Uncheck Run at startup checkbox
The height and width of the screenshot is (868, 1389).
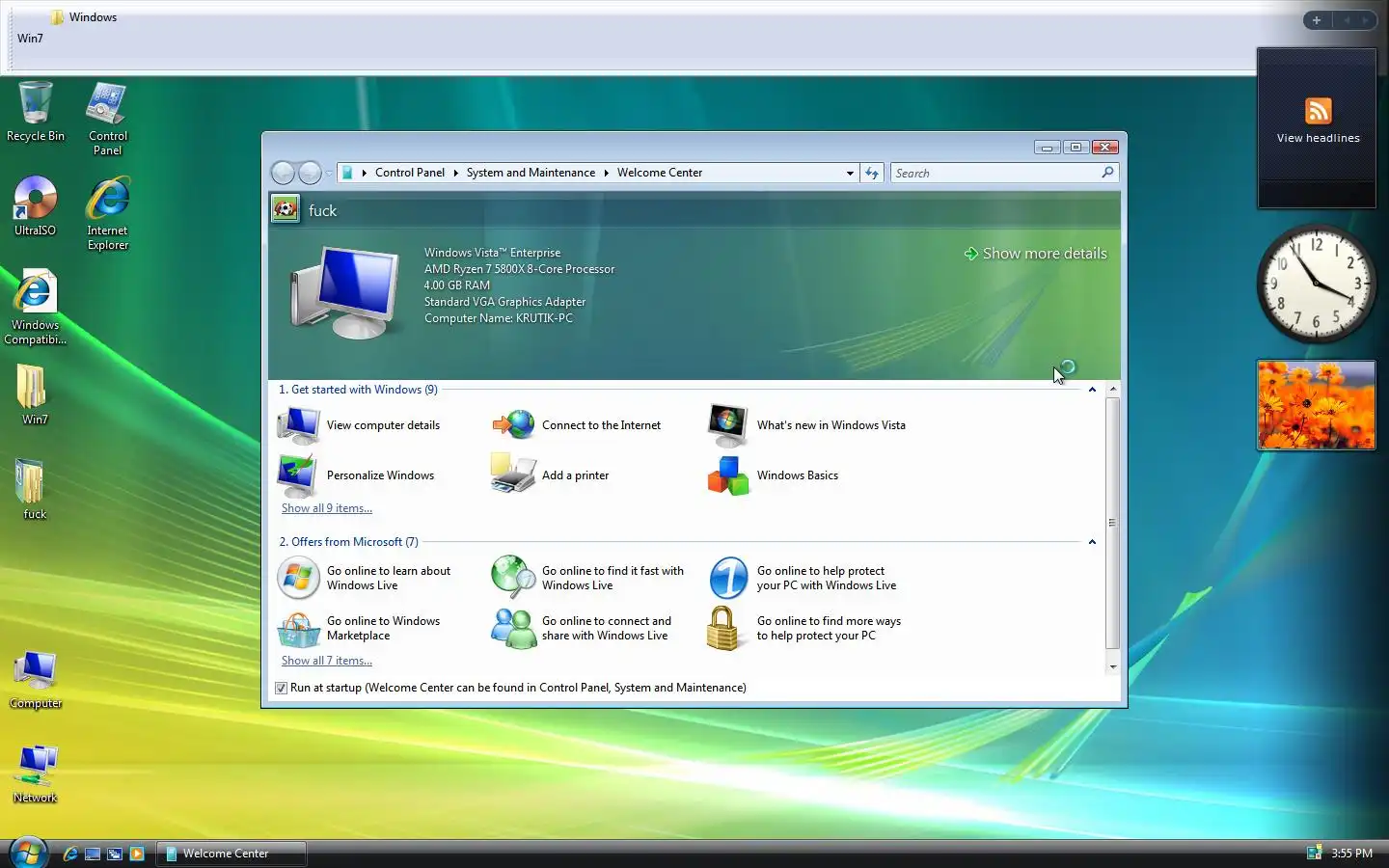(x=281, y=688)
